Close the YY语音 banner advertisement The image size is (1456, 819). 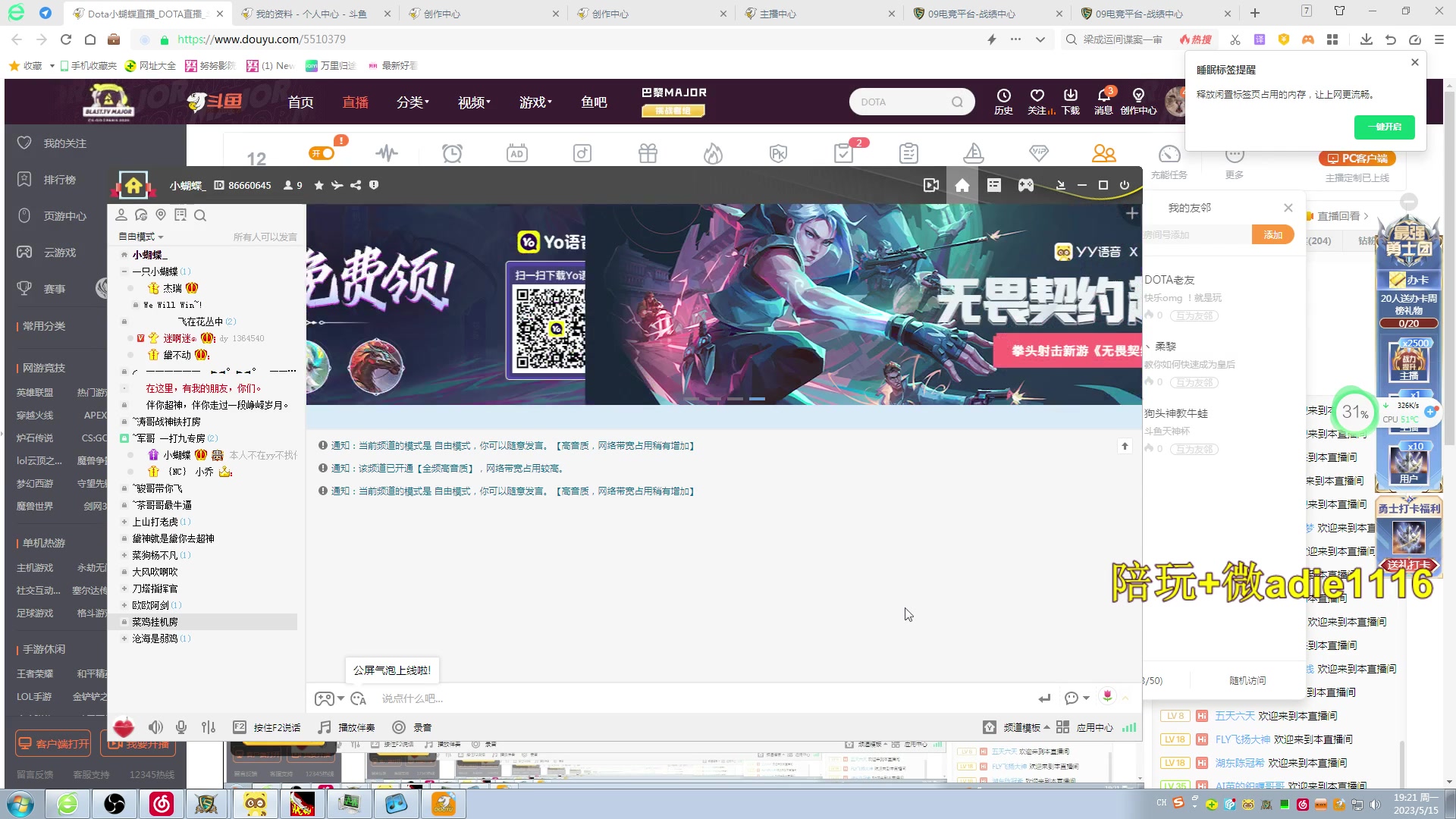click(1134, 252)
